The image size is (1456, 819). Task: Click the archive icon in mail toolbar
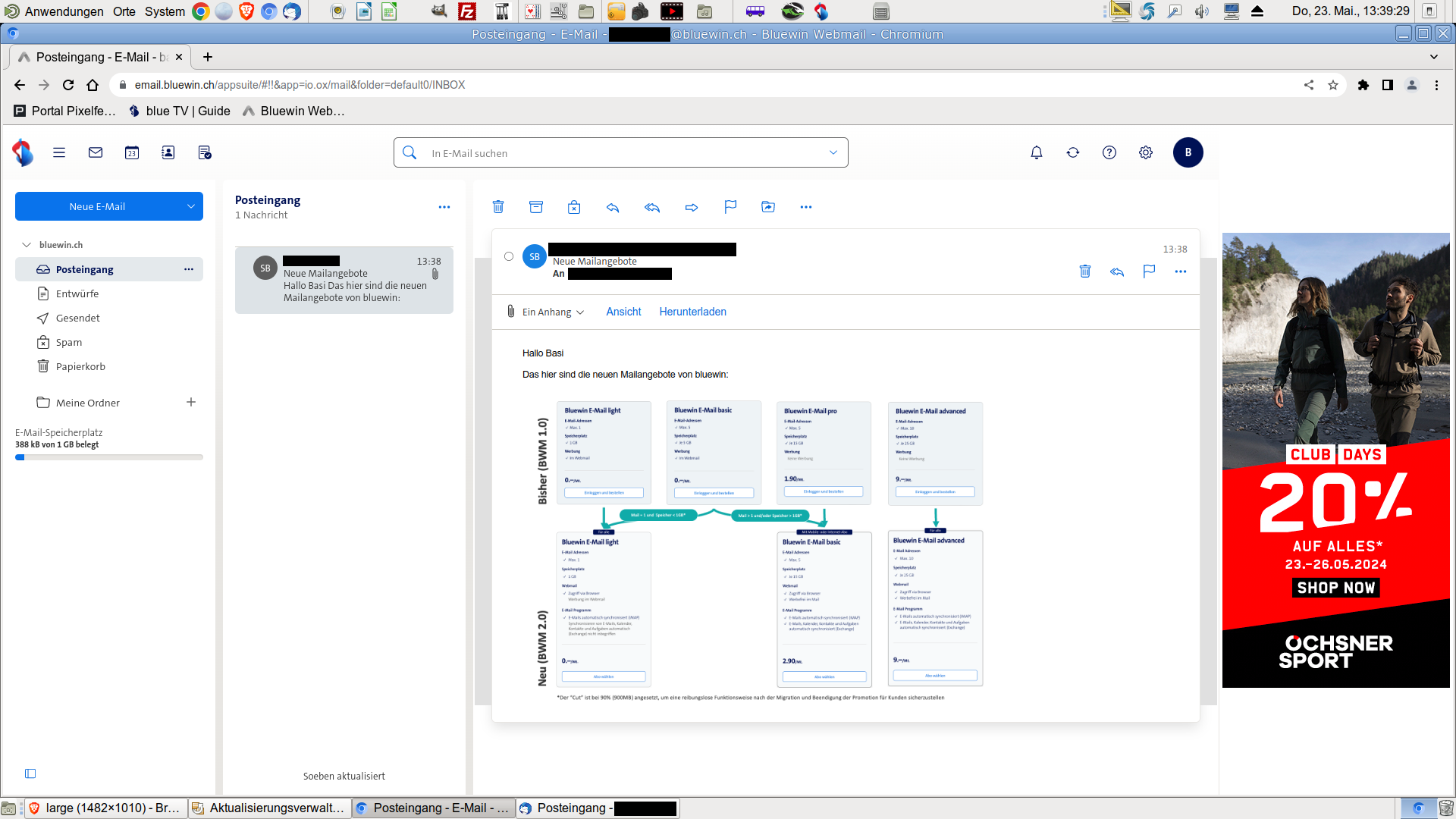(536, 207)
